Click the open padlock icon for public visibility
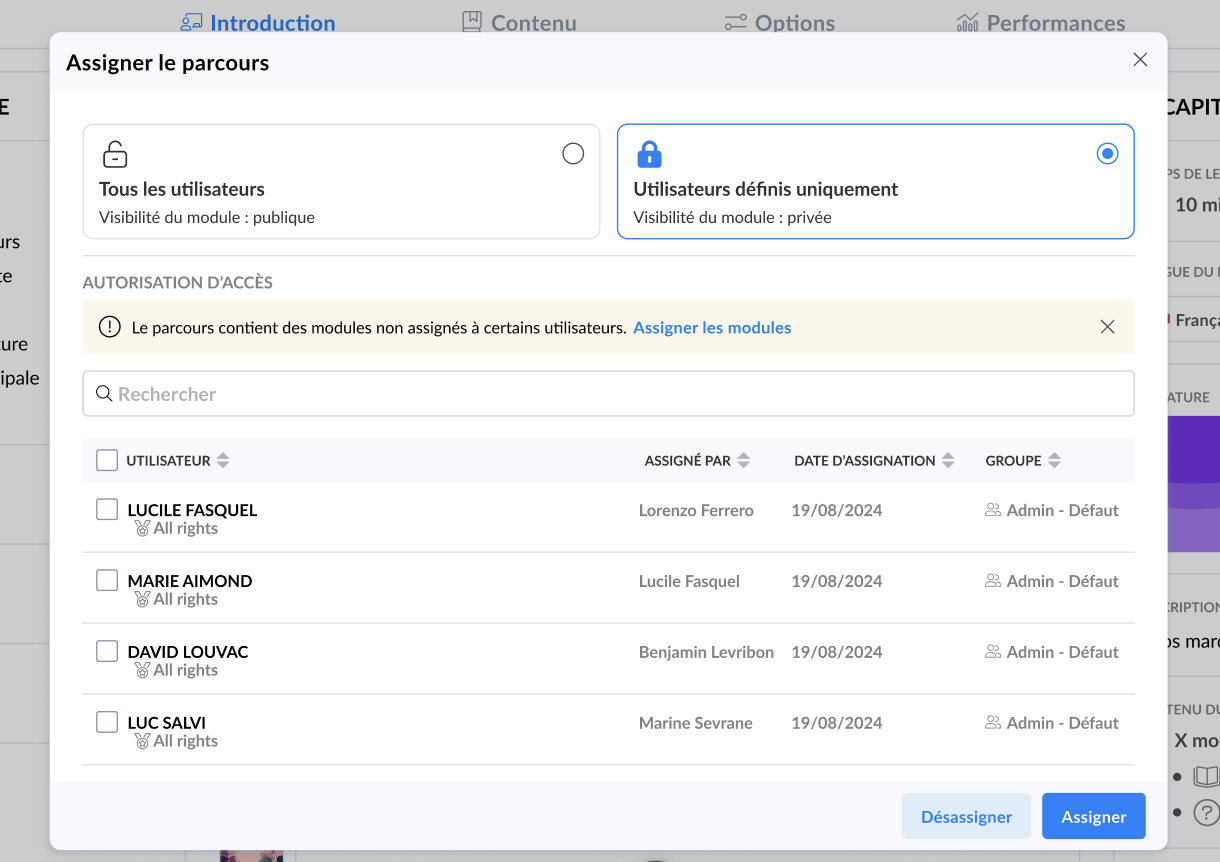 pos(115,154)
